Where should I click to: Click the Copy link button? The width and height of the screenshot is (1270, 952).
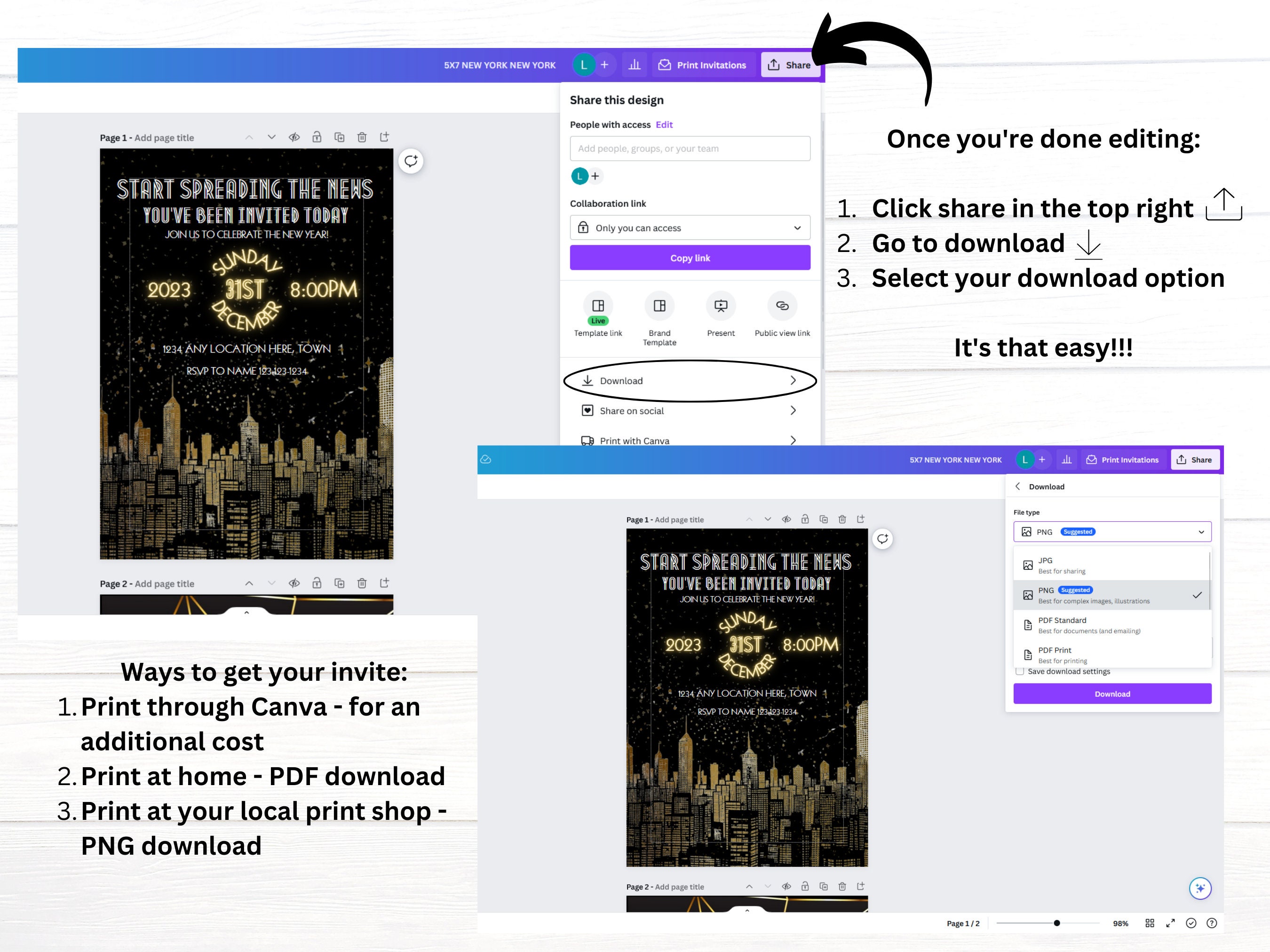pos(690,258)
